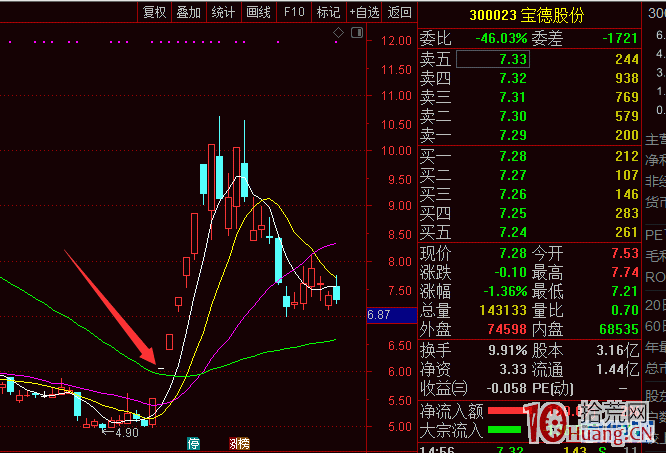Click 买三 price 7.26
Viewport: 666px width, 453px height.
[513, 194]
